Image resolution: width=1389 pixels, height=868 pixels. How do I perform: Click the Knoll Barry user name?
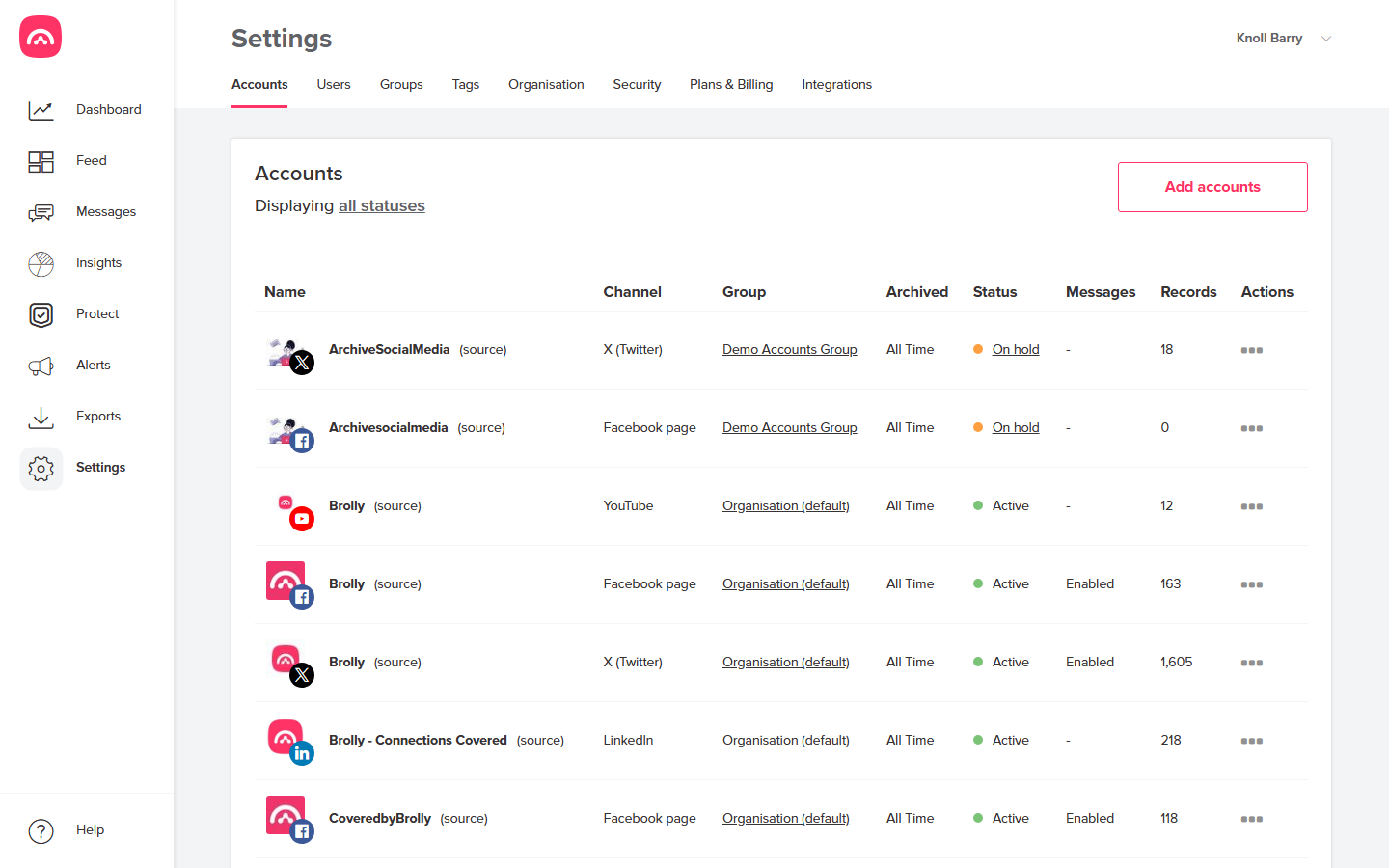pos(1269,39)
